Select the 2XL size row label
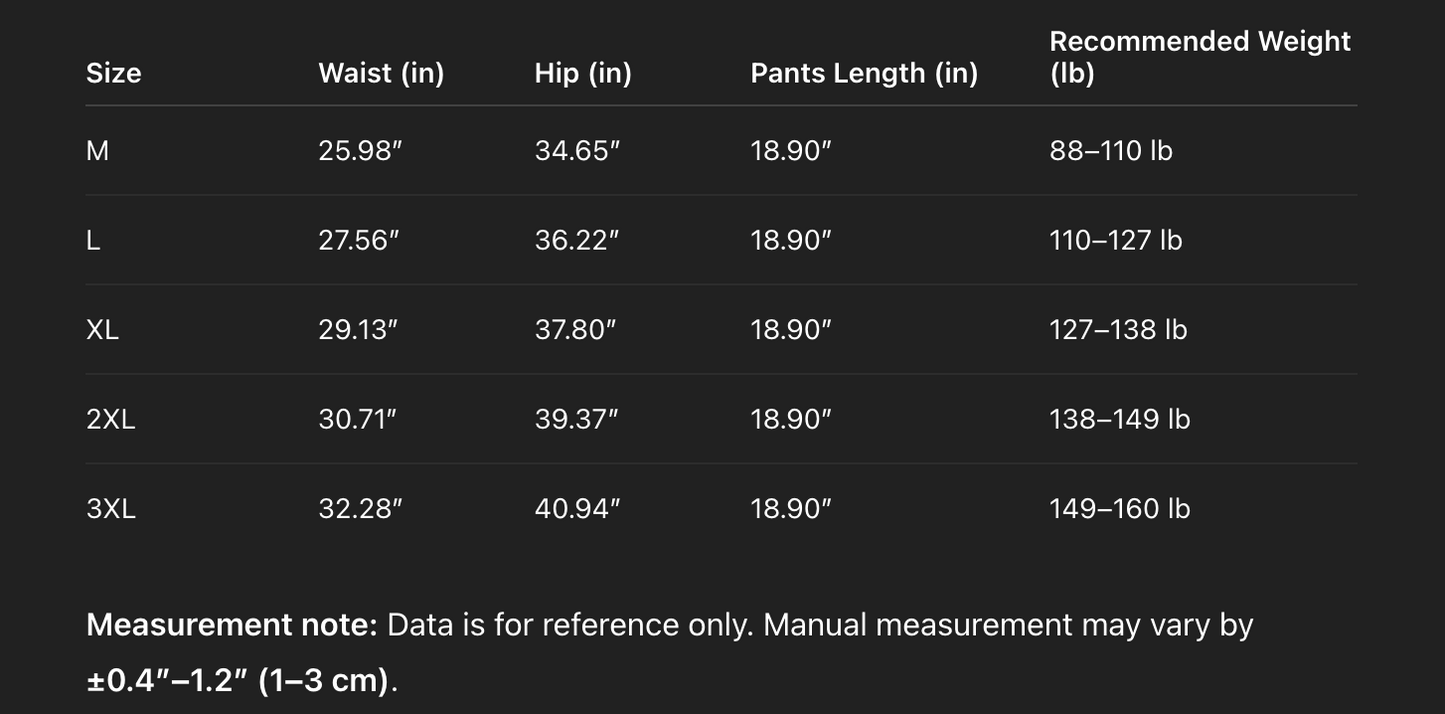The width and height of the screenshot is (1445, 714). click(x=110, y=419)
